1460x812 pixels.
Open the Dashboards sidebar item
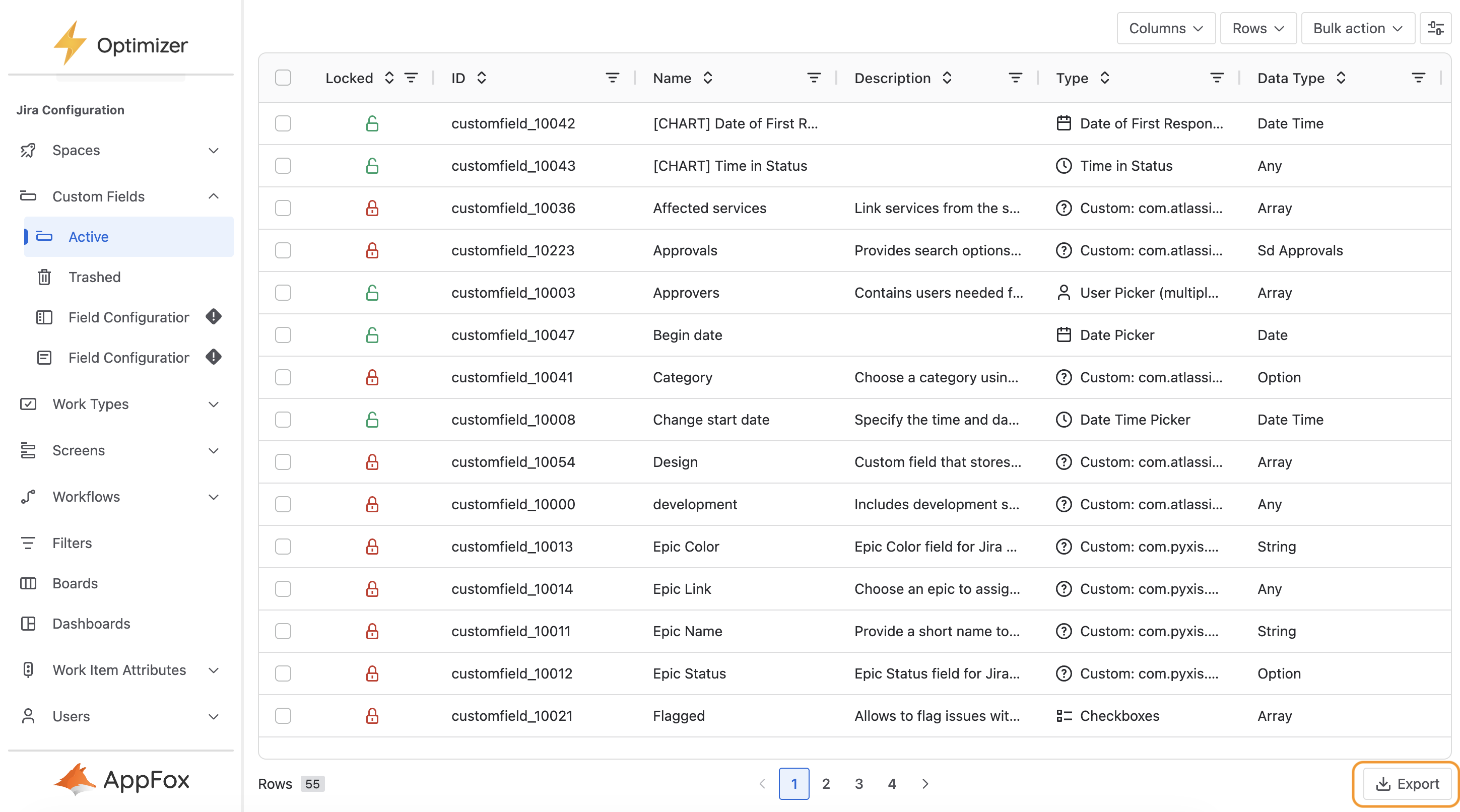[91, 623]
